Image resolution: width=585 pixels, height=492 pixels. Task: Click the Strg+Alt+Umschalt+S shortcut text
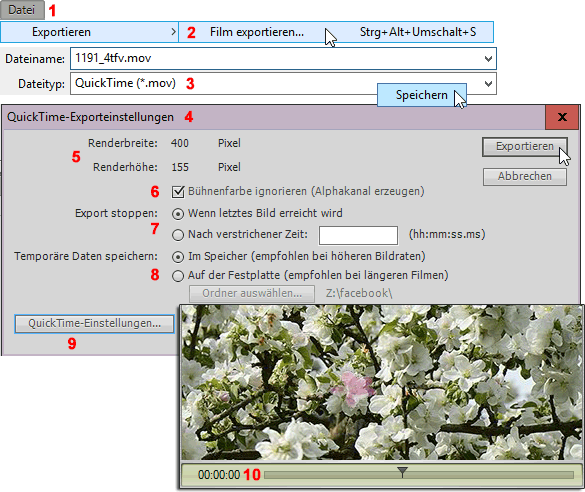pyautogui.click(x=418, y=32)
